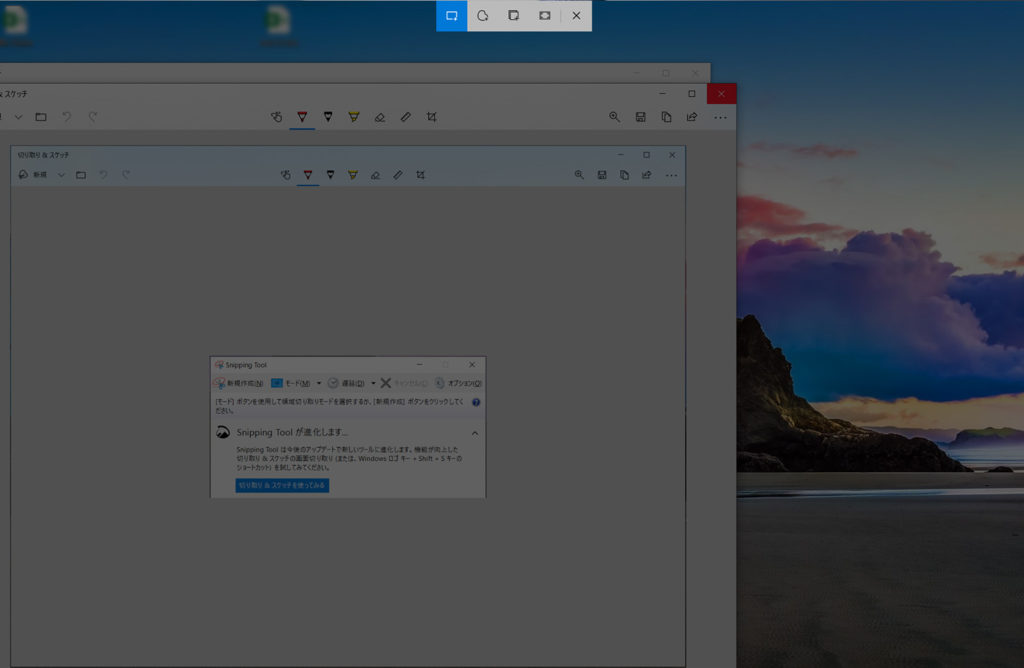Minimize the outer Snip & Sketch window

point(662,94)
